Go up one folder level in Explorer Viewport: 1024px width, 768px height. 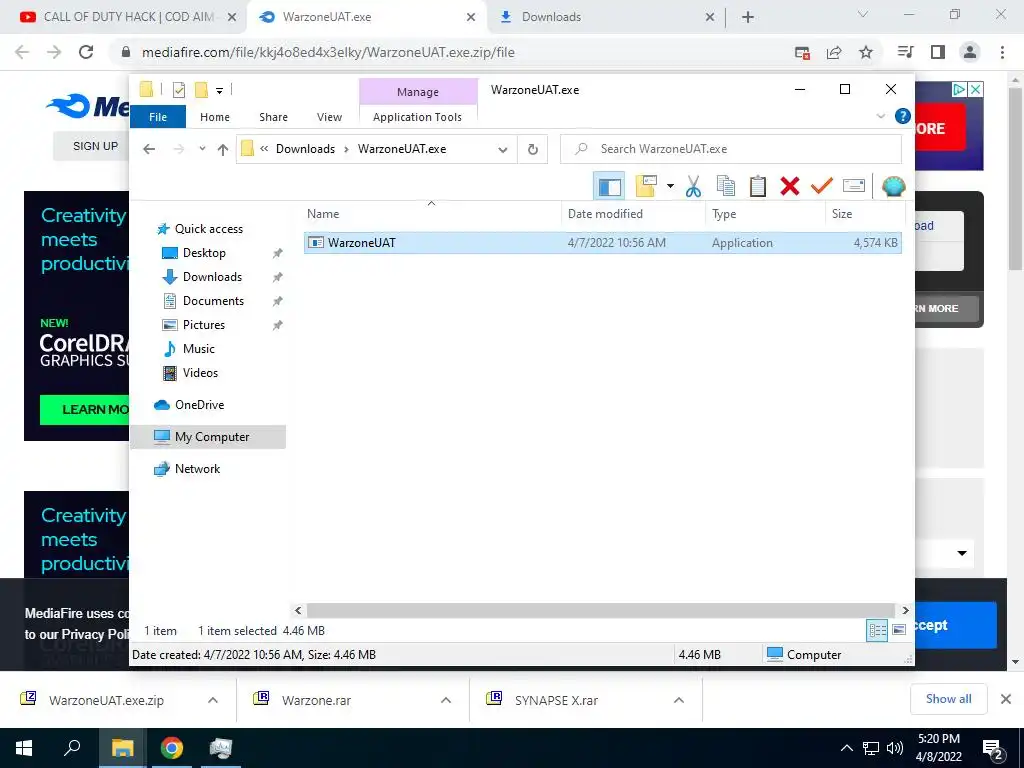(x=223, y=150)
